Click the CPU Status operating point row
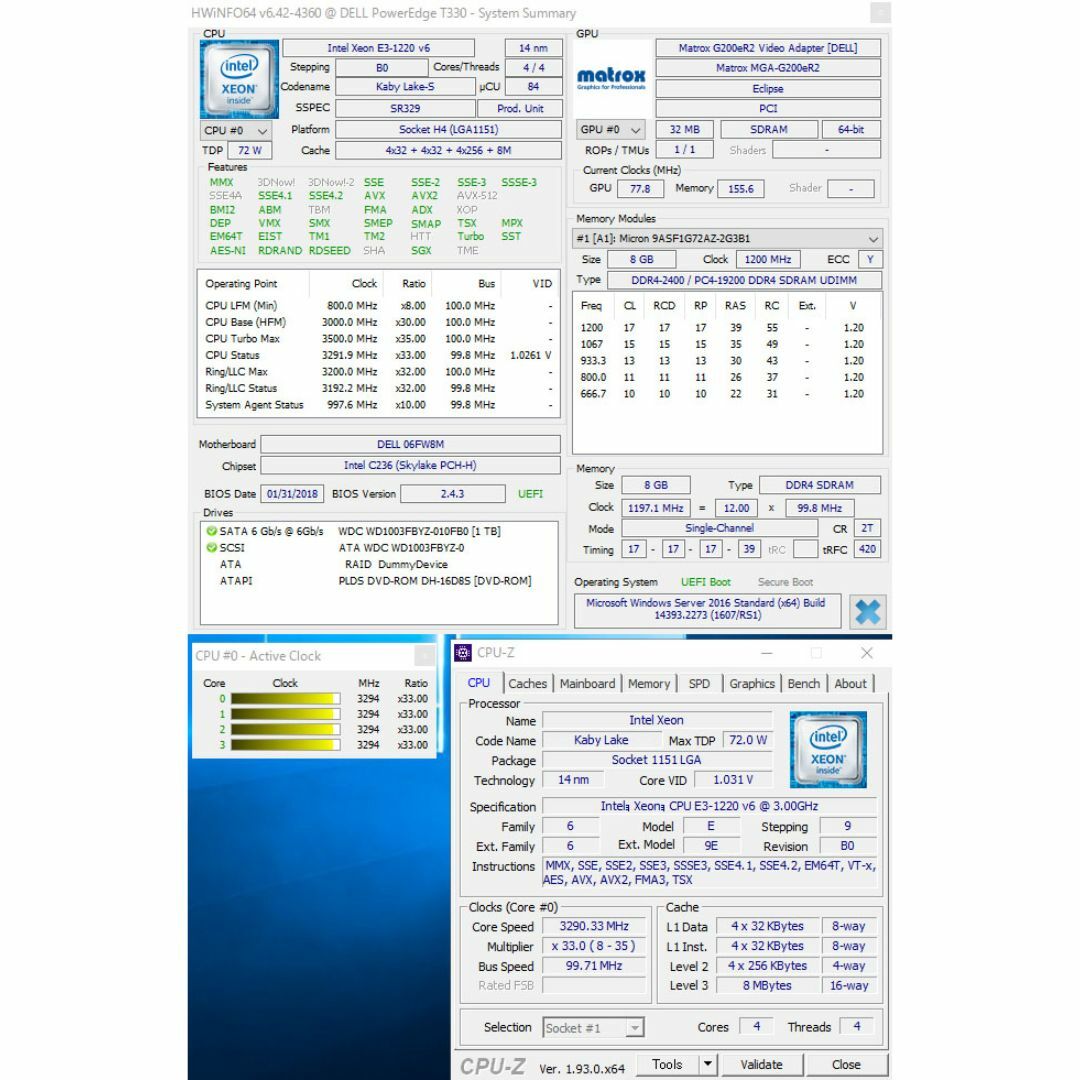The image size is (1080, 1080). click(379, 355)
